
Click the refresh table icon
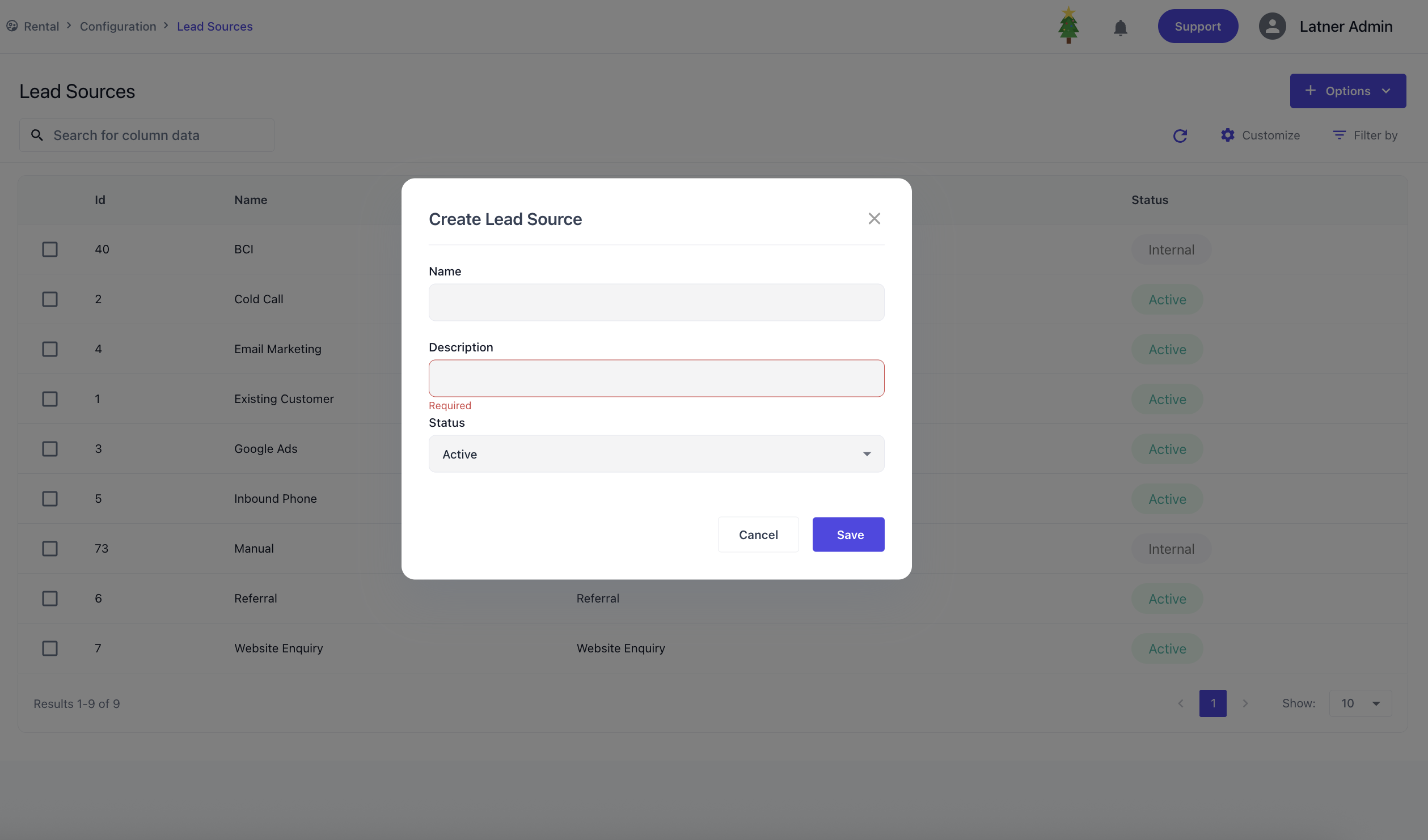pyautogui.click(x=1180, y=135)
